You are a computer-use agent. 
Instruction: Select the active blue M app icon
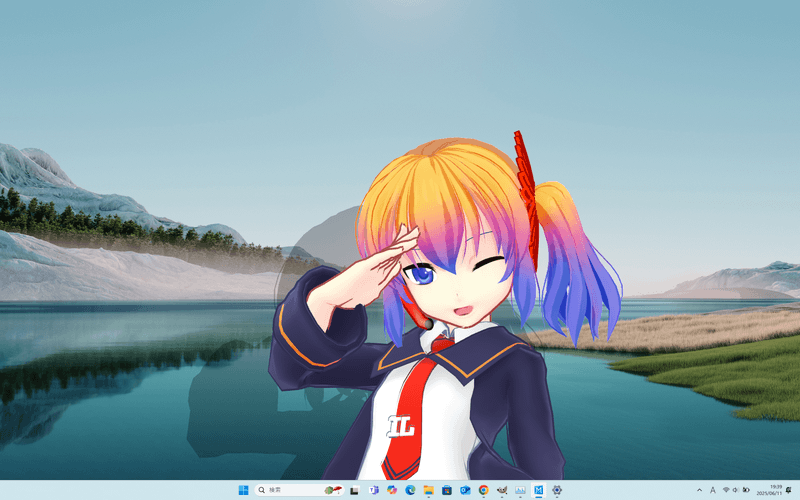click(539, 490)
